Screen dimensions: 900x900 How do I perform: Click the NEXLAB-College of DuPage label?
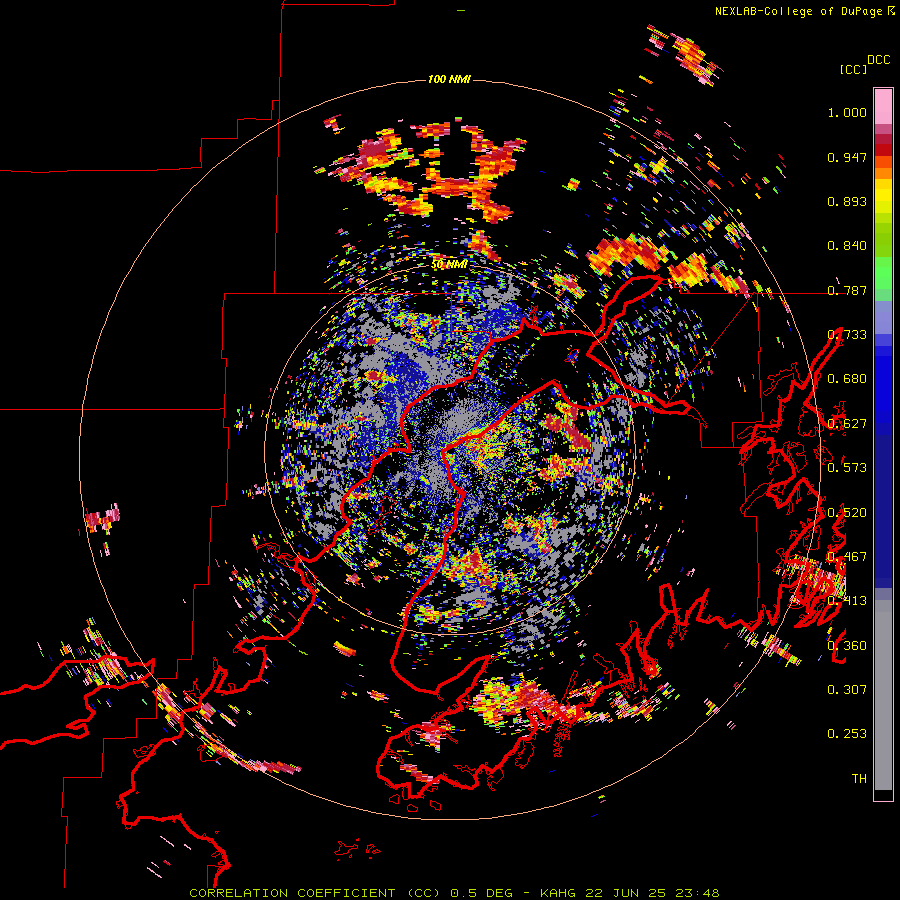pos(799,11)
